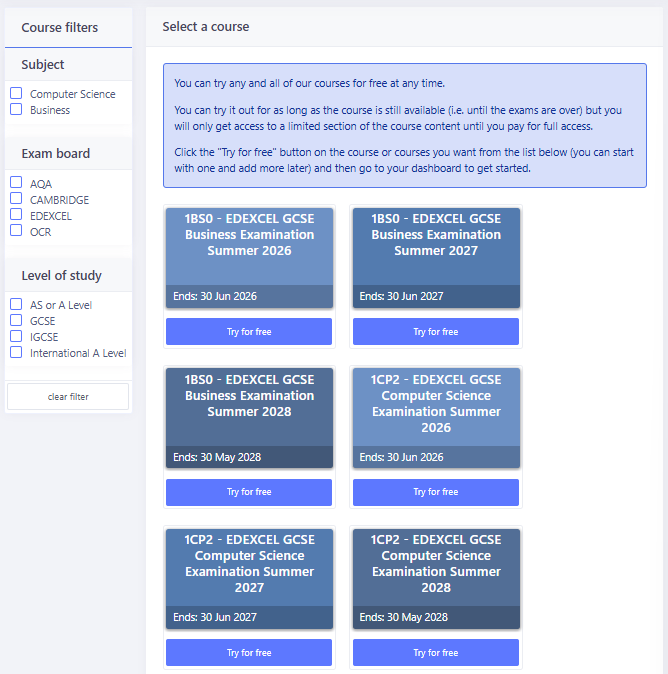Viewport: 668px width, 674px height.
Task: Click Try for free under Business Summer 2027
Action: (436, 332)
